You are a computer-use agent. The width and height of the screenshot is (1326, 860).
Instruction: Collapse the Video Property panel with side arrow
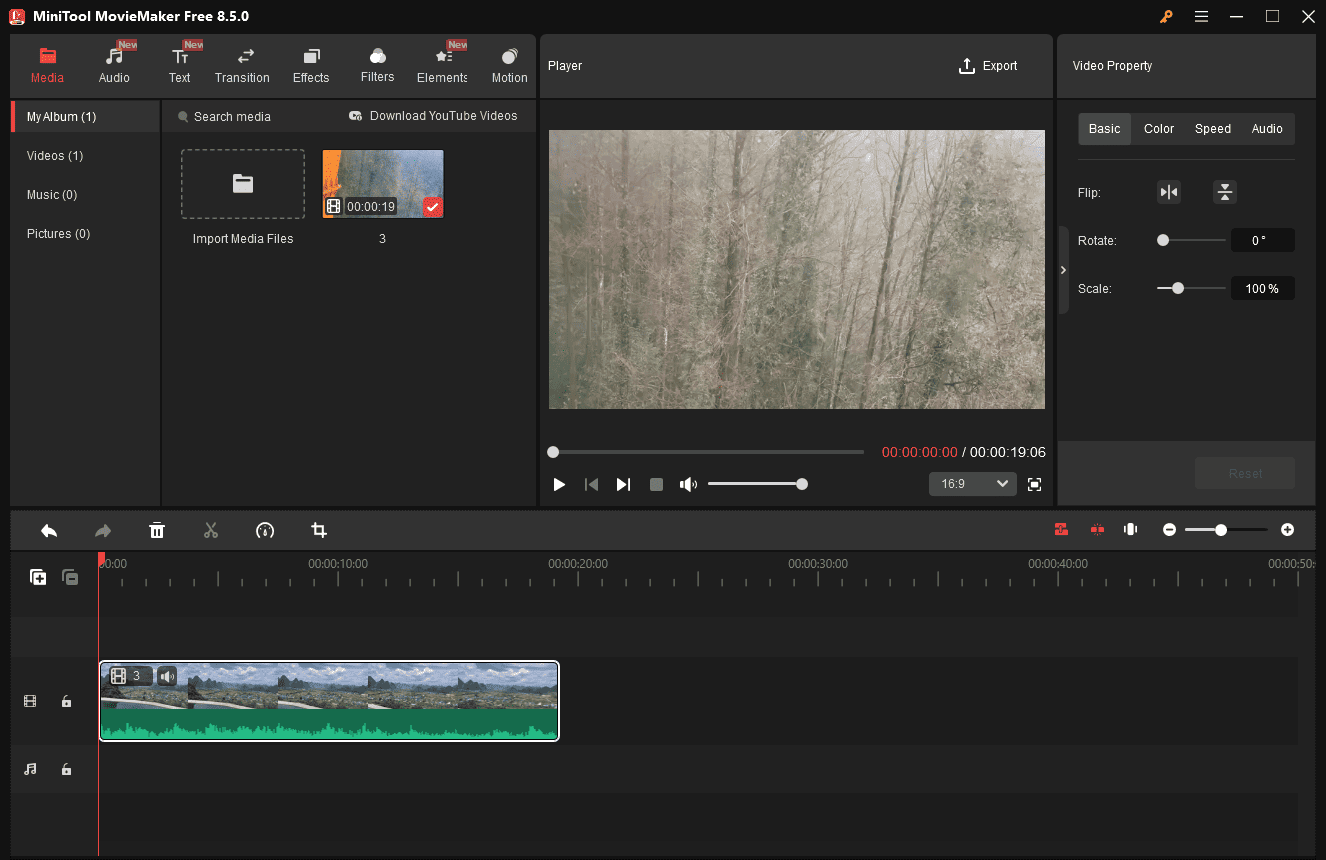pyautogui.click(x=1063, y=269)
